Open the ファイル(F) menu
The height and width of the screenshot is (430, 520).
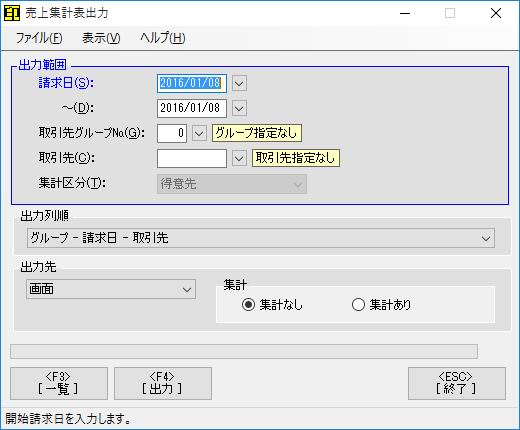(x=39, y=38)
